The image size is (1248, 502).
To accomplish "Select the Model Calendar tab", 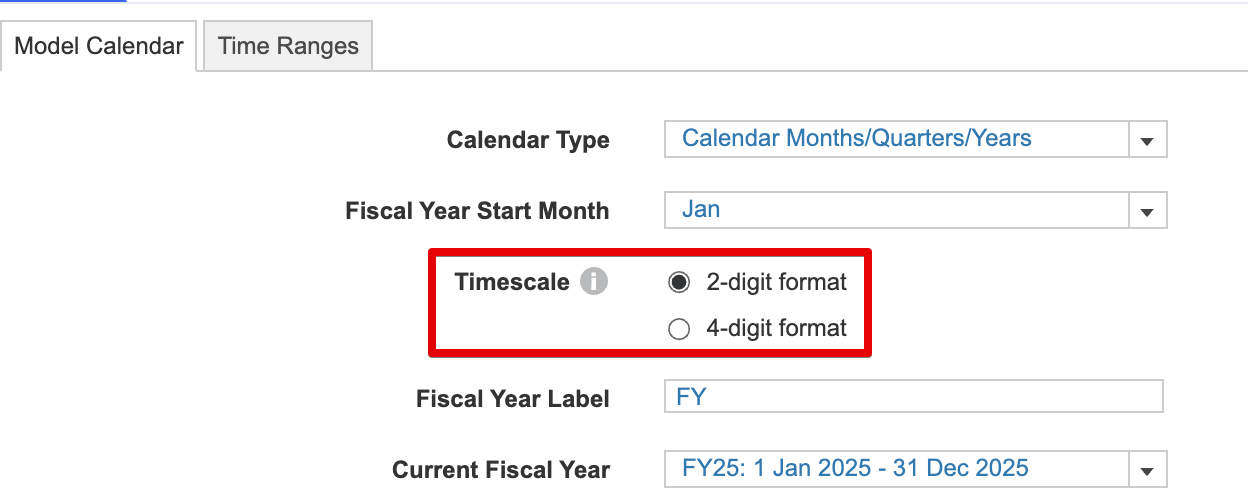I will (99, 46).
